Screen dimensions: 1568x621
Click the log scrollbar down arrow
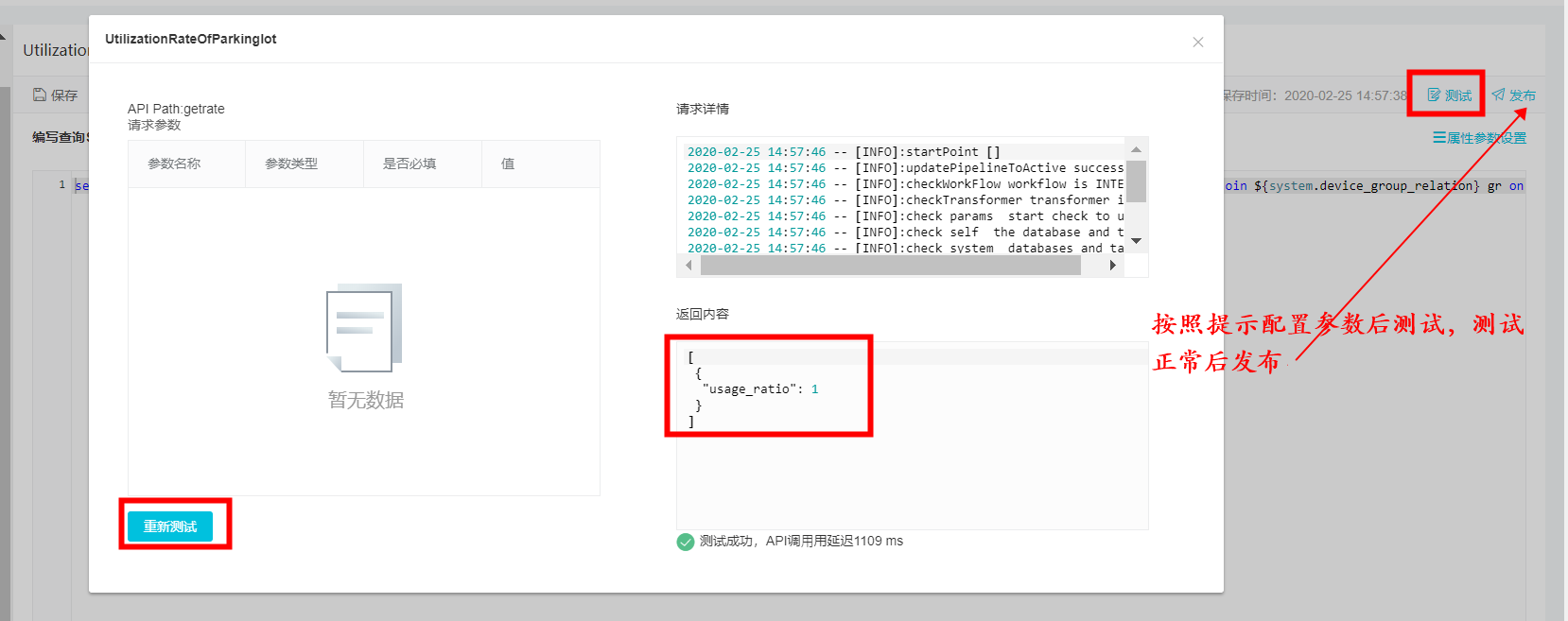click(1136, 241)
